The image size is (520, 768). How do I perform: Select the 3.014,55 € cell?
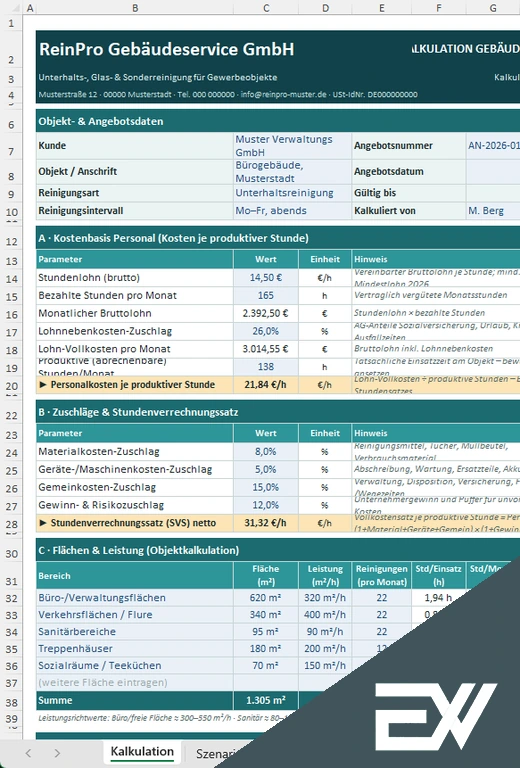[266, 349]
